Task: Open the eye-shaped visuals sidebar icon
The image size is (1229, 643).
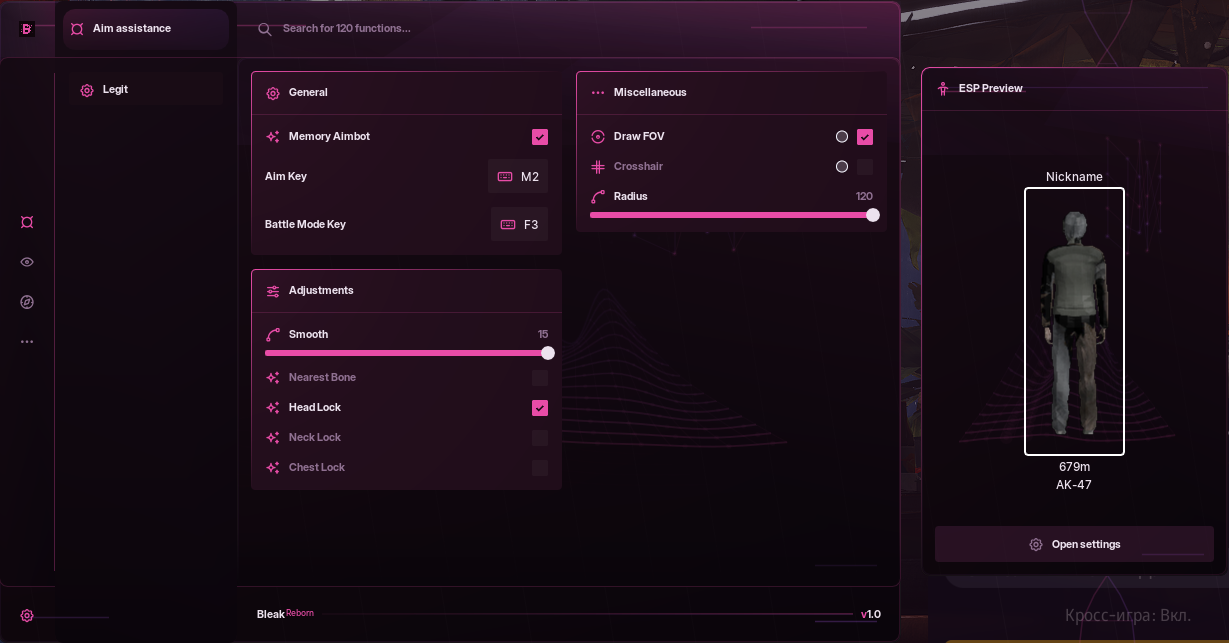Action: (27, 262)
